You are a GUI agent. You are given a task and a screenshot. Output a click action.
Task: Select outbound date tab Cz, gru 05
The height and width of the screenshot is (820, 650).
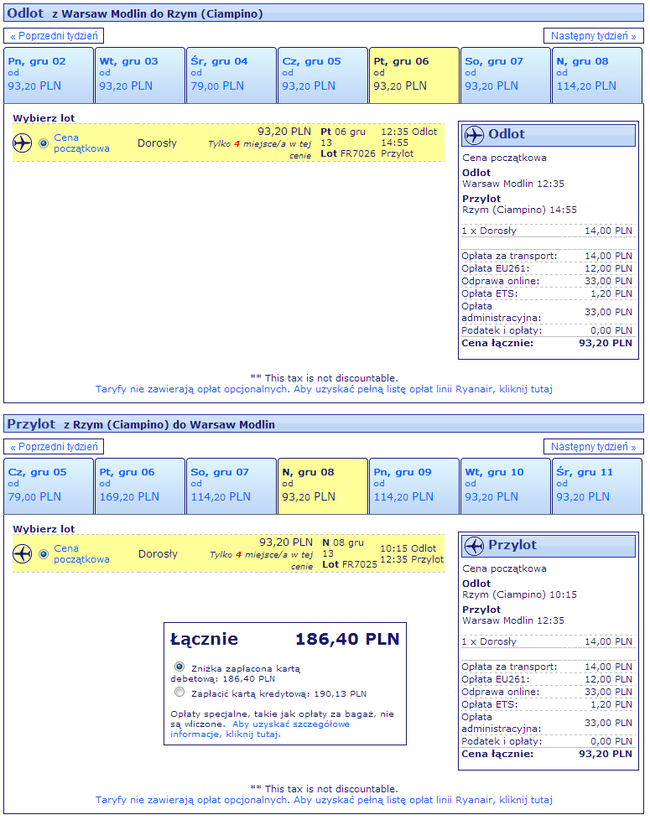click(x=323, y=75)
